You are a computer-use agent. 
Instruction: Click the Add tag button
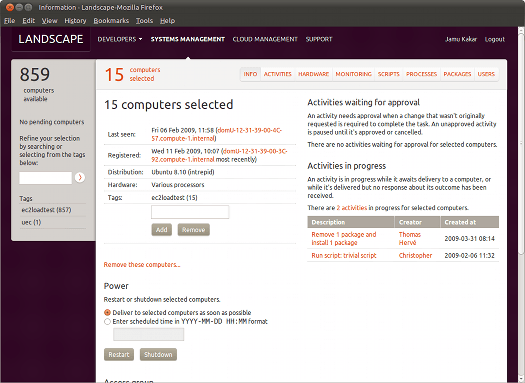[162, 230]
